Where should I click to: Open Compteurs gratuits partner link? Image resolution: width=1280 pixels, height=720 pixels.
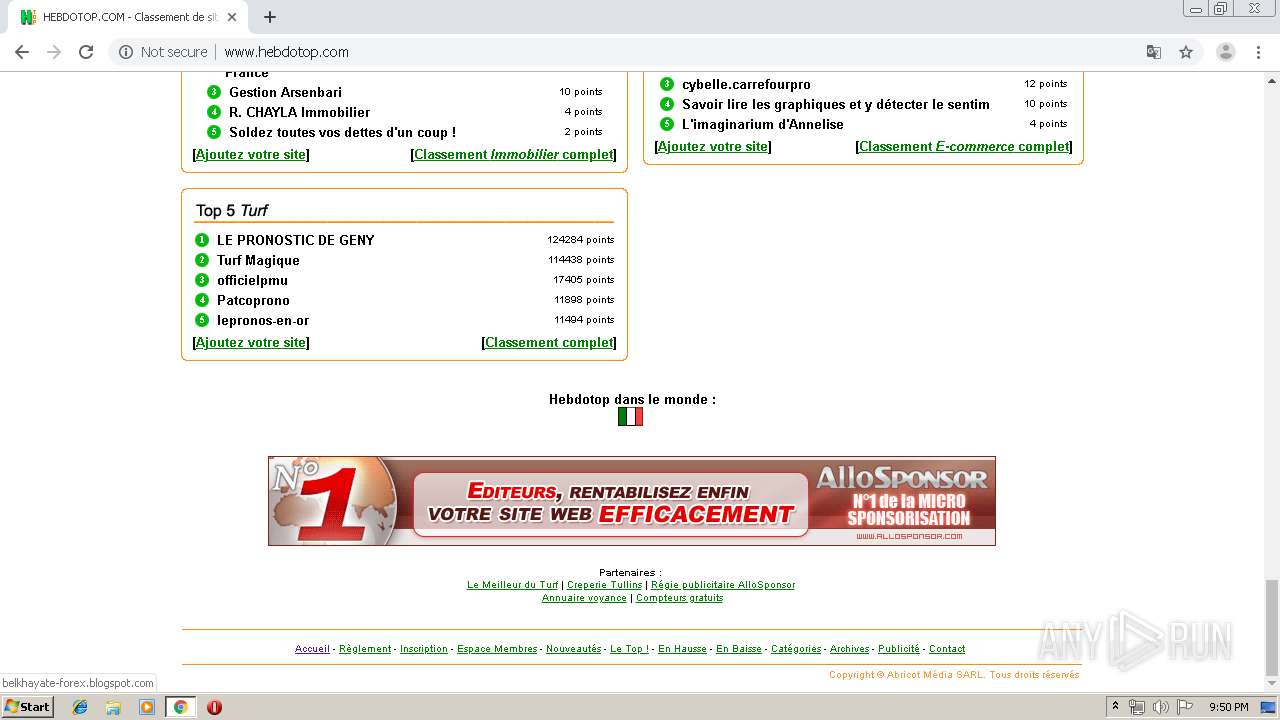(x=679, y=598)
